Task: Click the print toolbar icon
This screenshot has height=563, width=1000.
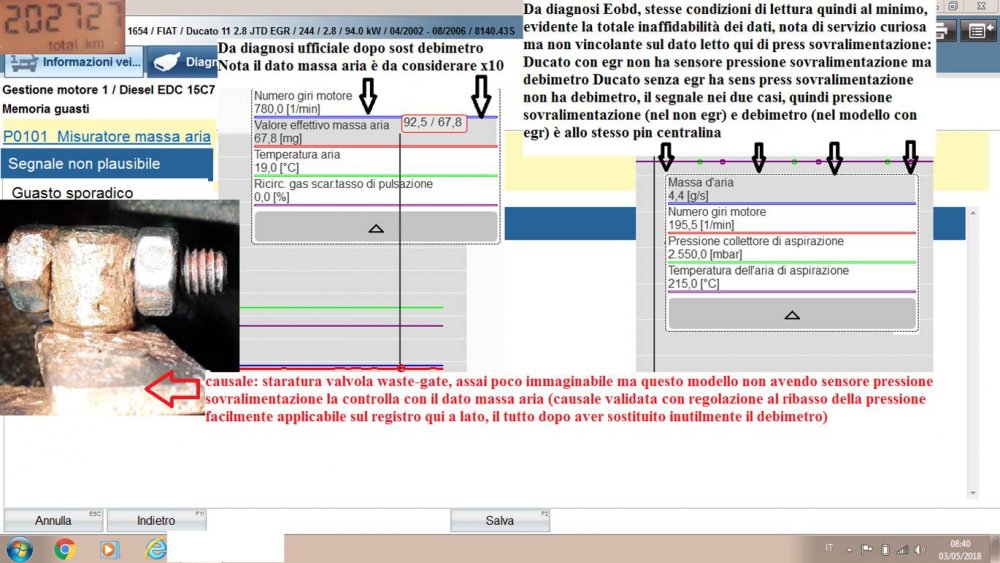Action: click(x=945, y=31)
